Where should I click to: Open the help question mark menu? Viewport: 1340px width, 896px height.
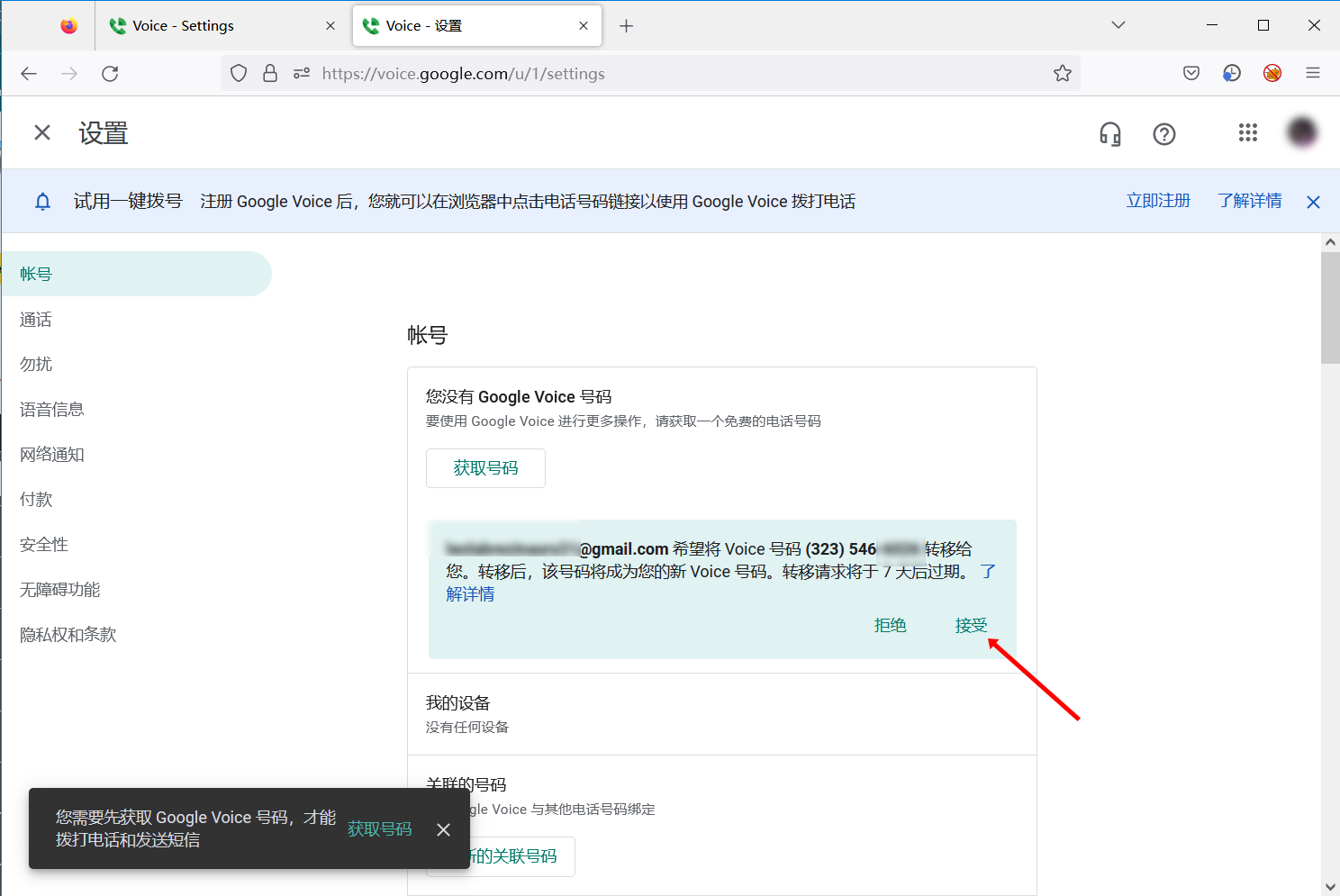point(1164,134)
